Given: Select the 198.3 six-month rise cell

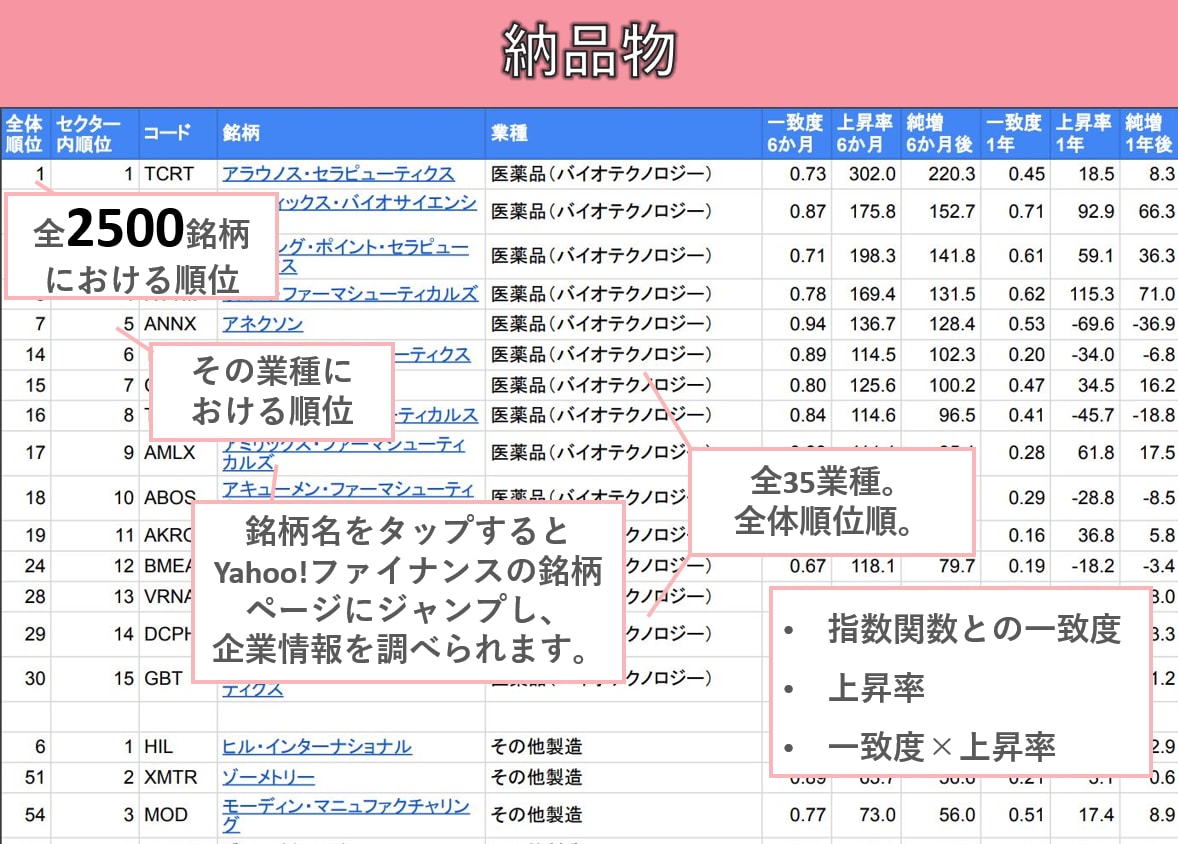Looking at the screenshot, I should 865,256.
